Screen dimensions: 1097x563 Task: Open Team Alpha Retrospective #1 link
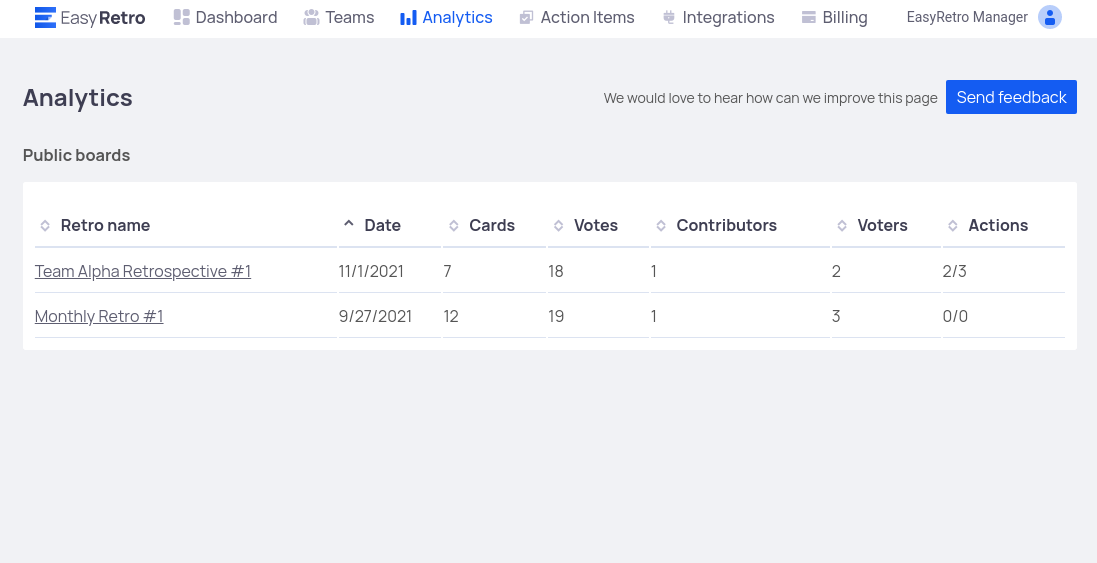[143, 271]
